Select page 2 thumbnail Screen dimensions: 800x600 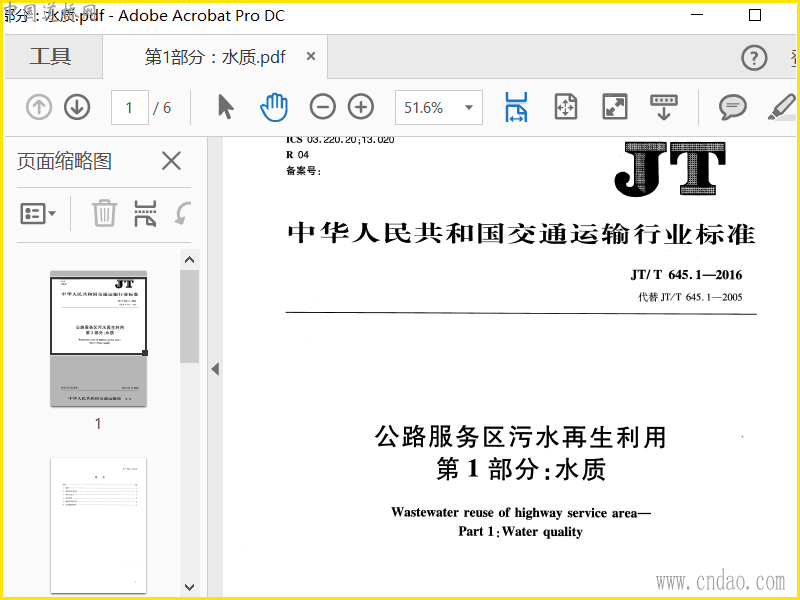pyautogui.click(x=98, y=526)
